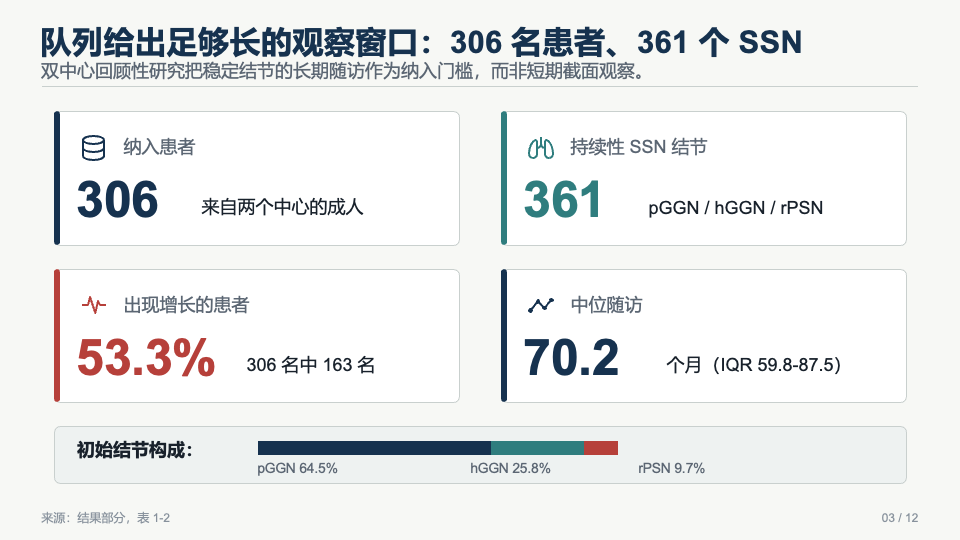
Task: Click the text pGGN / hGGN / rPSN
Action: pos(735,208)
